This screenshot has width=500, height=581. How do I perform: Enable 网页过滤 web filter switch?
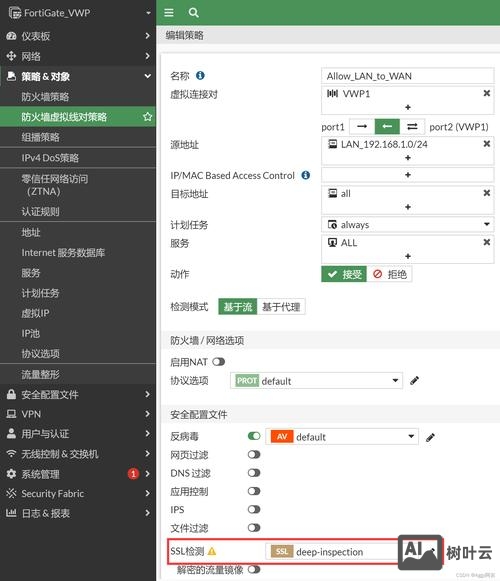point(254,455)
